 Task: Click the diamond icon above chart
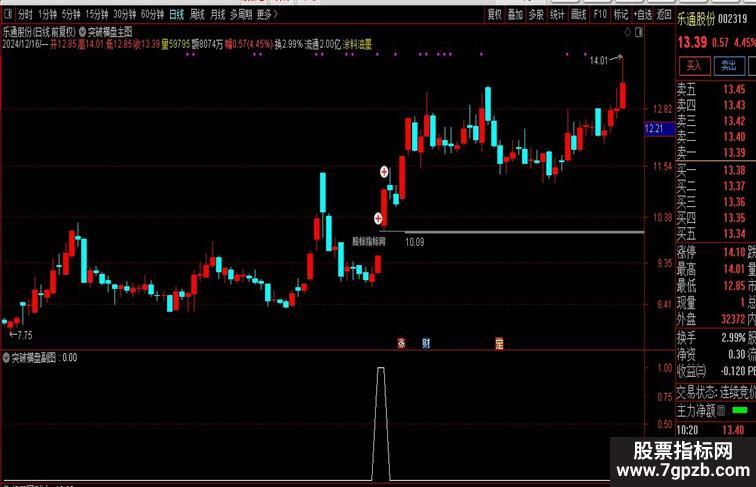pyautogui.click(x=627, y=32)
